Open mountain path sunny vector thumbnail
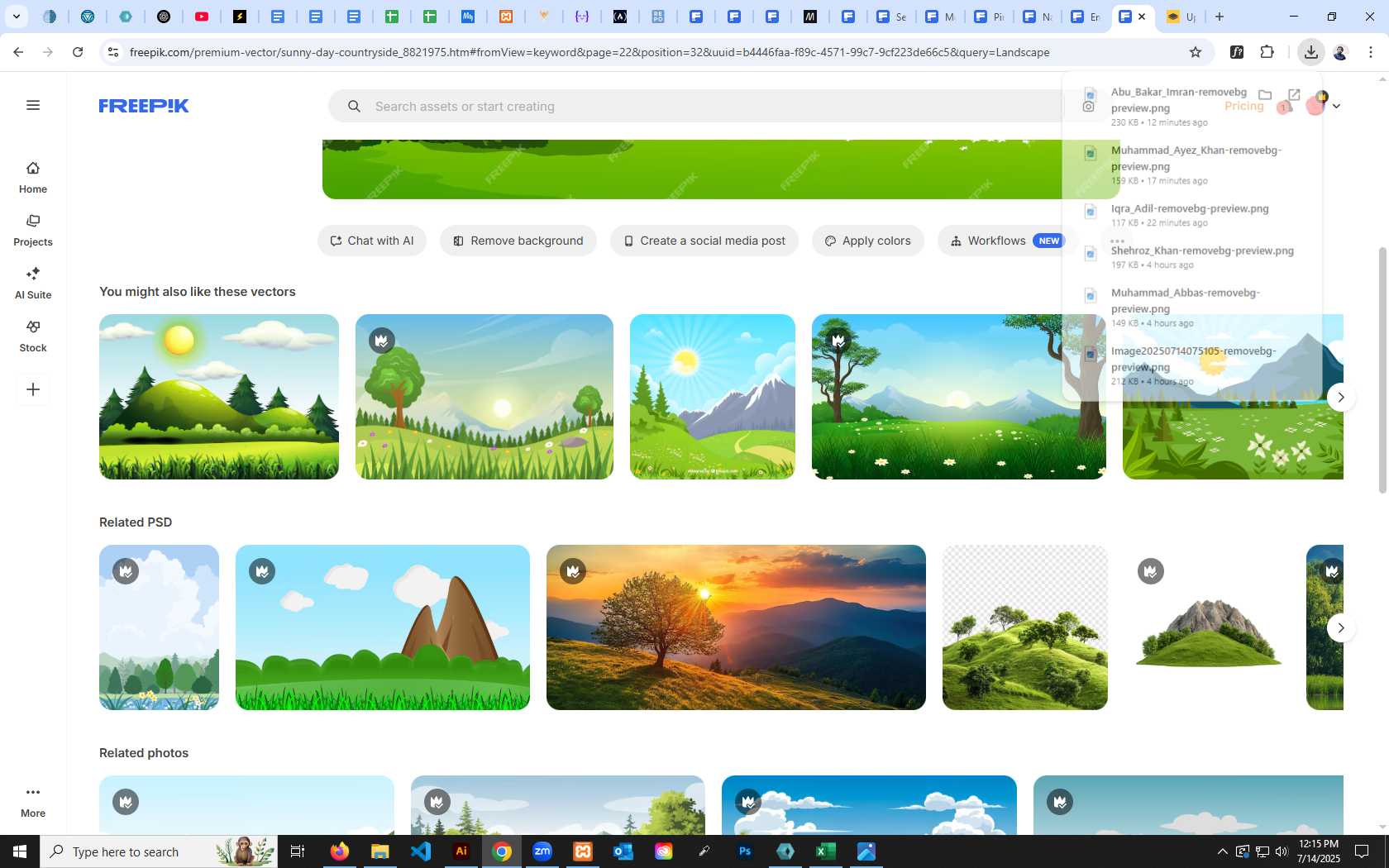1389x868 pixels. 713,397
